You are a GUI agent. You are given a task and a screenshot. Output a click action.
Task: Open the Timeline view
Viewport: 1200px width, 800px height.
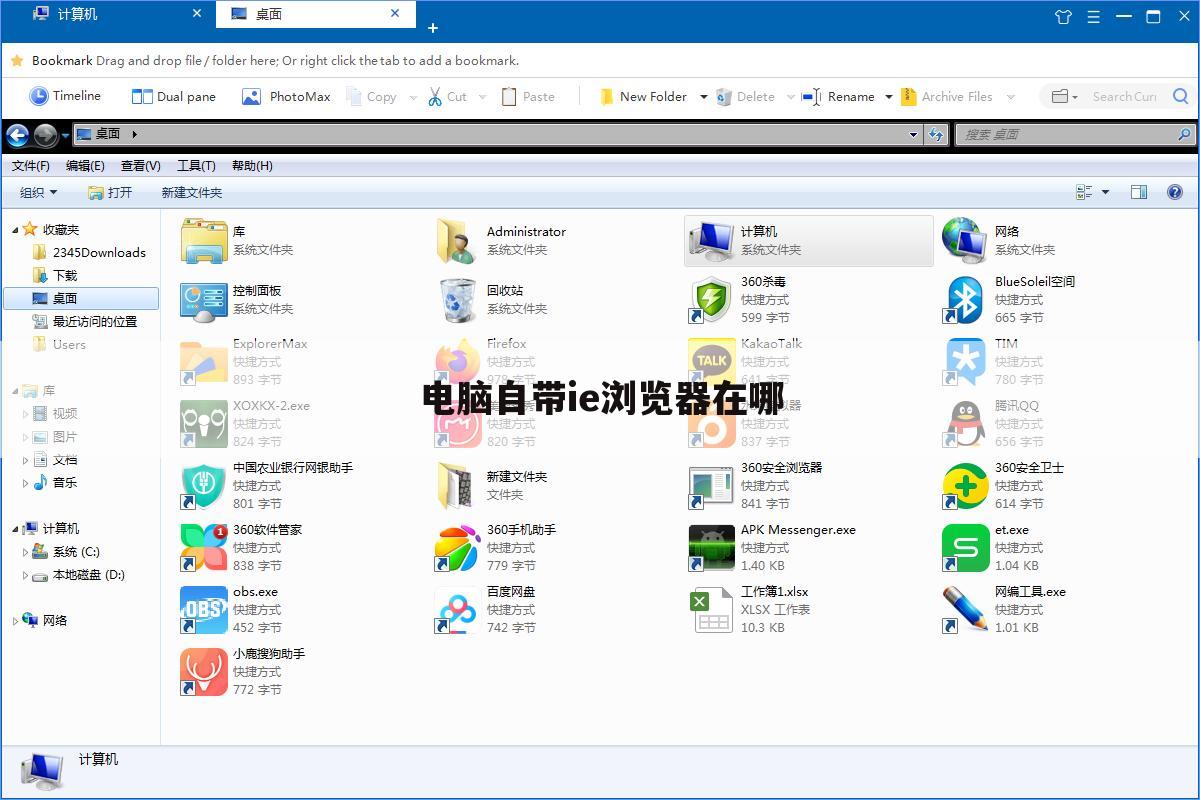click(x=65, y=96)
